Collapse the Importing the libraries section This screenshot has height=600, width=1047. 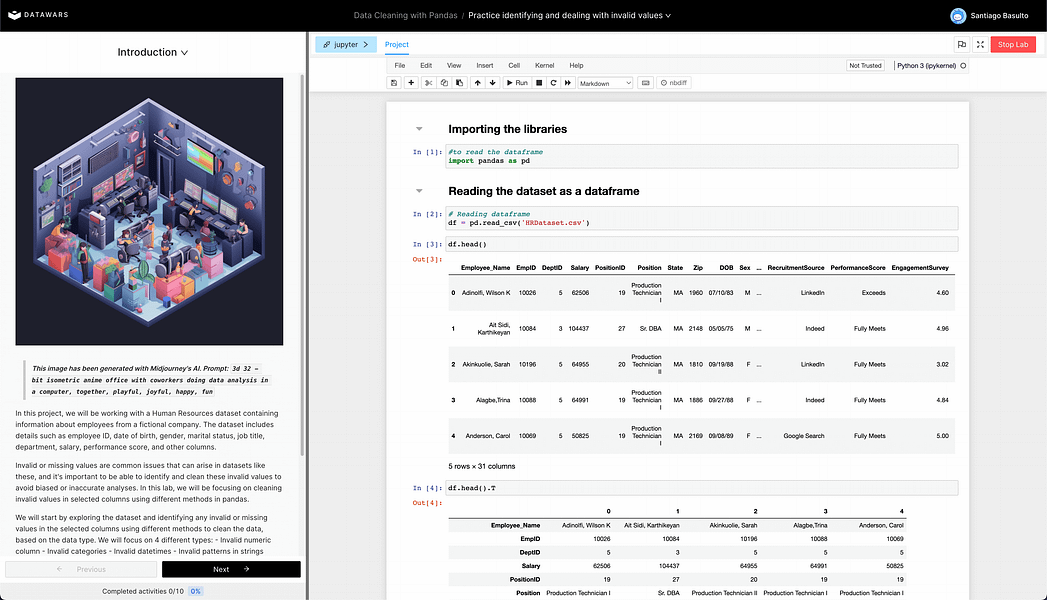pyautogui.click(x=418, y=128)
